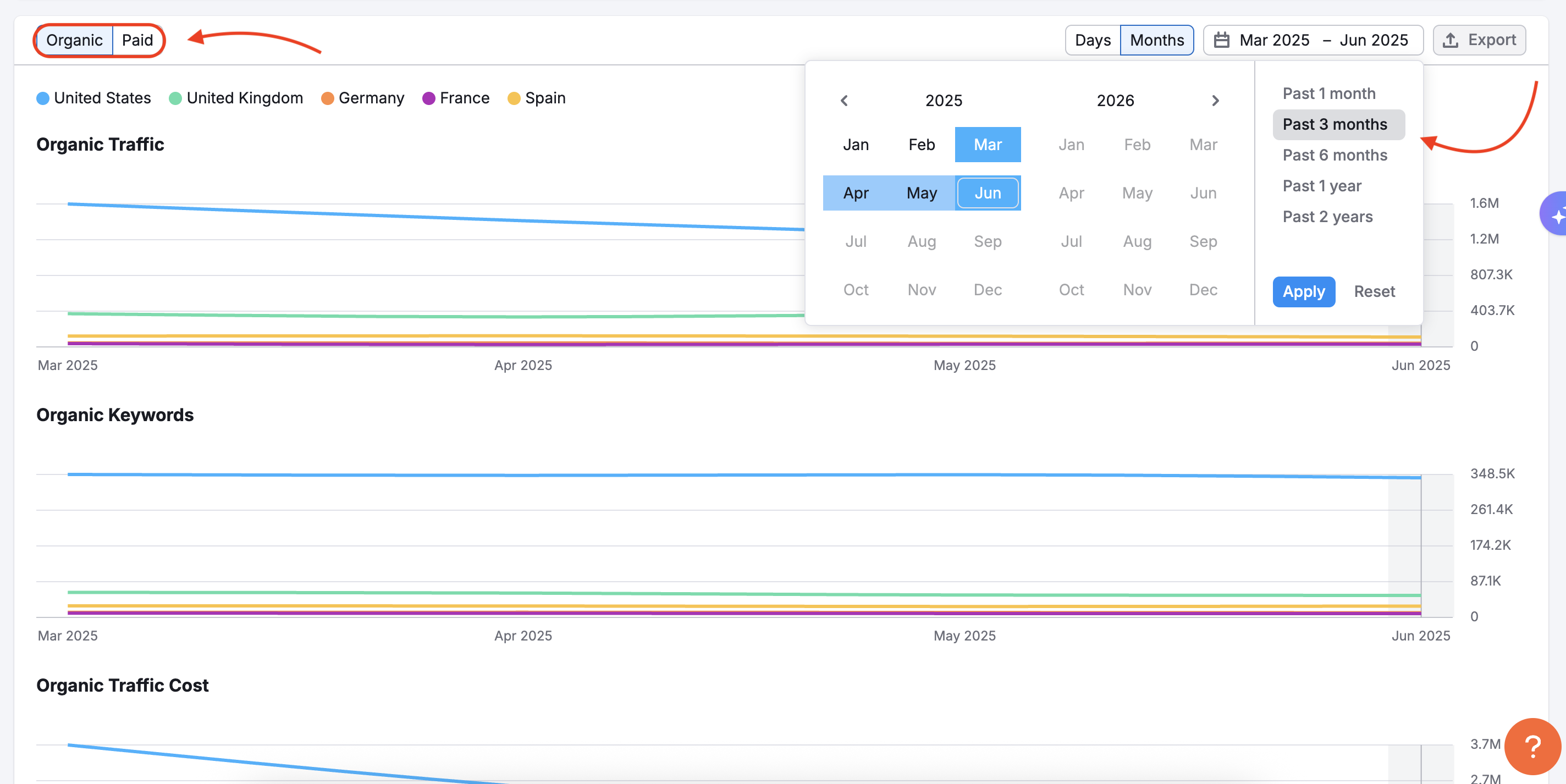Toggle France purple legend marker
The width and height of the screenshot is (1566, 784).
(428, 98)
